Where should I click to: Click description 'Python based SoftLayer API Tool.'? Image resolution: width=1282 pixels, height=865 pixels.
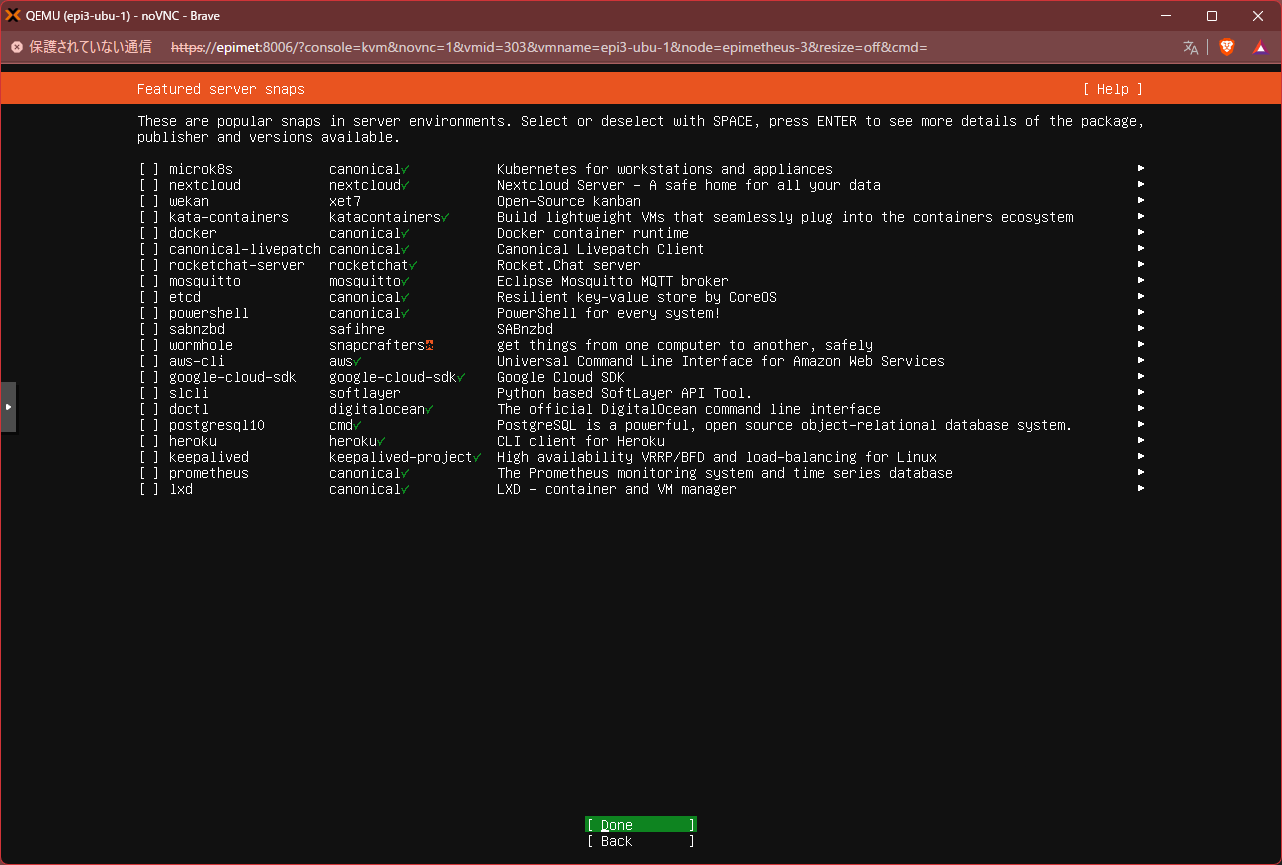click(625, 393)
